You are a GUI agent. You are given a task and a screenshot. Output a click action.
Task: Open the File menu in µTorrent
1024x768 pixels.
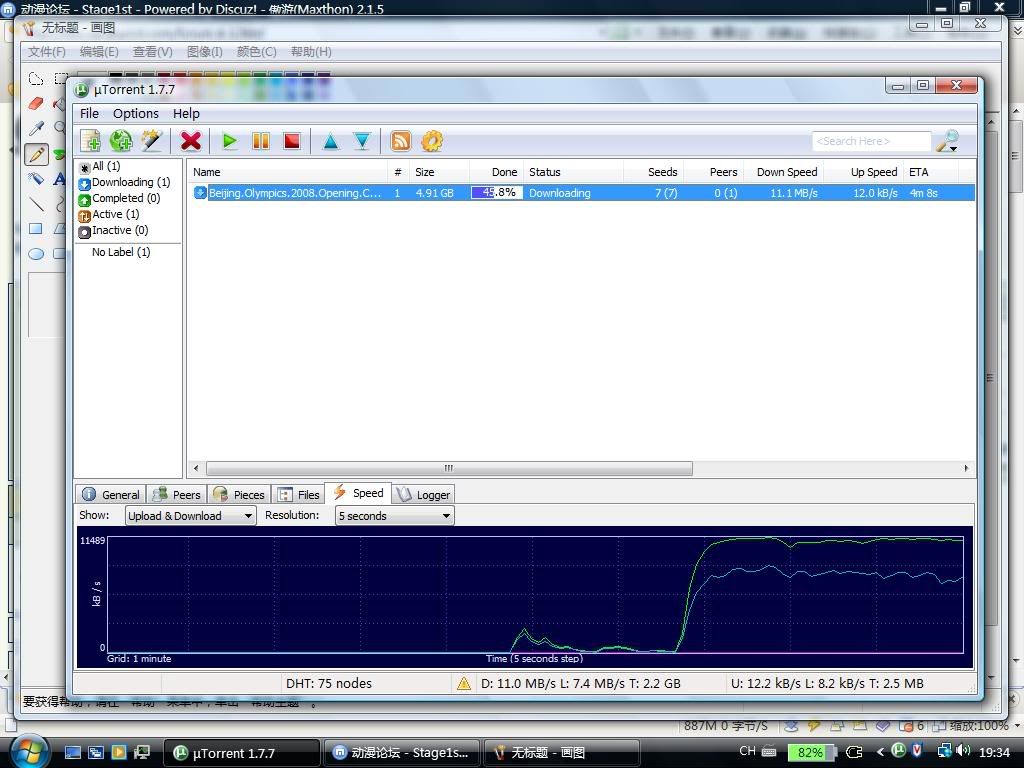[89, 114]
